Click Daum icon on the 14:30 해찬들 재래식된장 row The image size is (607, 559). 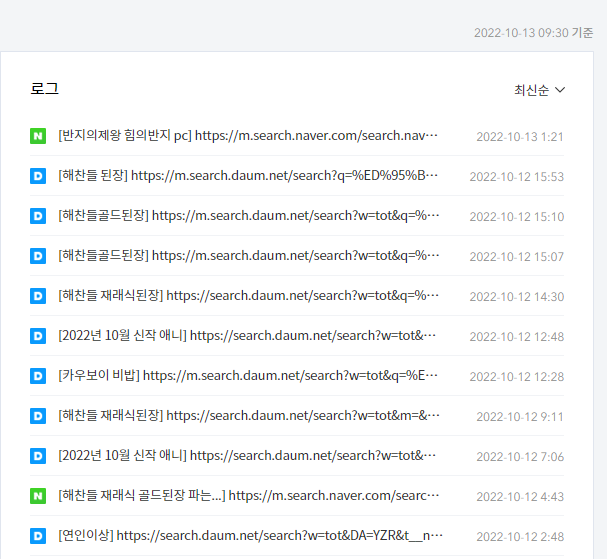[x=38, y=296]
